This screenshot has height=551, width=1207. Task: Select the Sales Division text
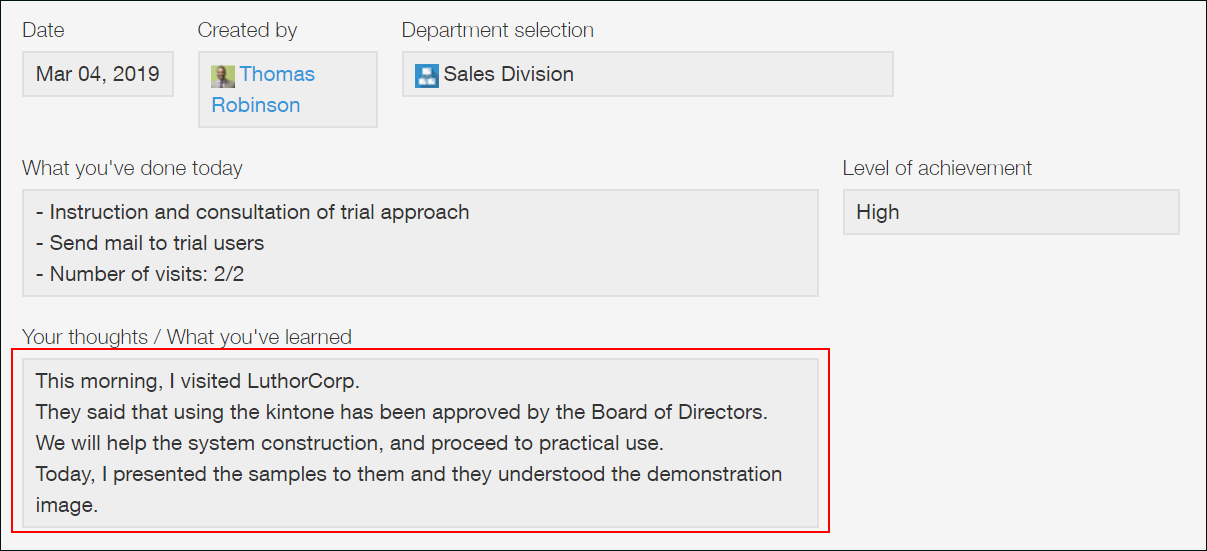[509, 74]
